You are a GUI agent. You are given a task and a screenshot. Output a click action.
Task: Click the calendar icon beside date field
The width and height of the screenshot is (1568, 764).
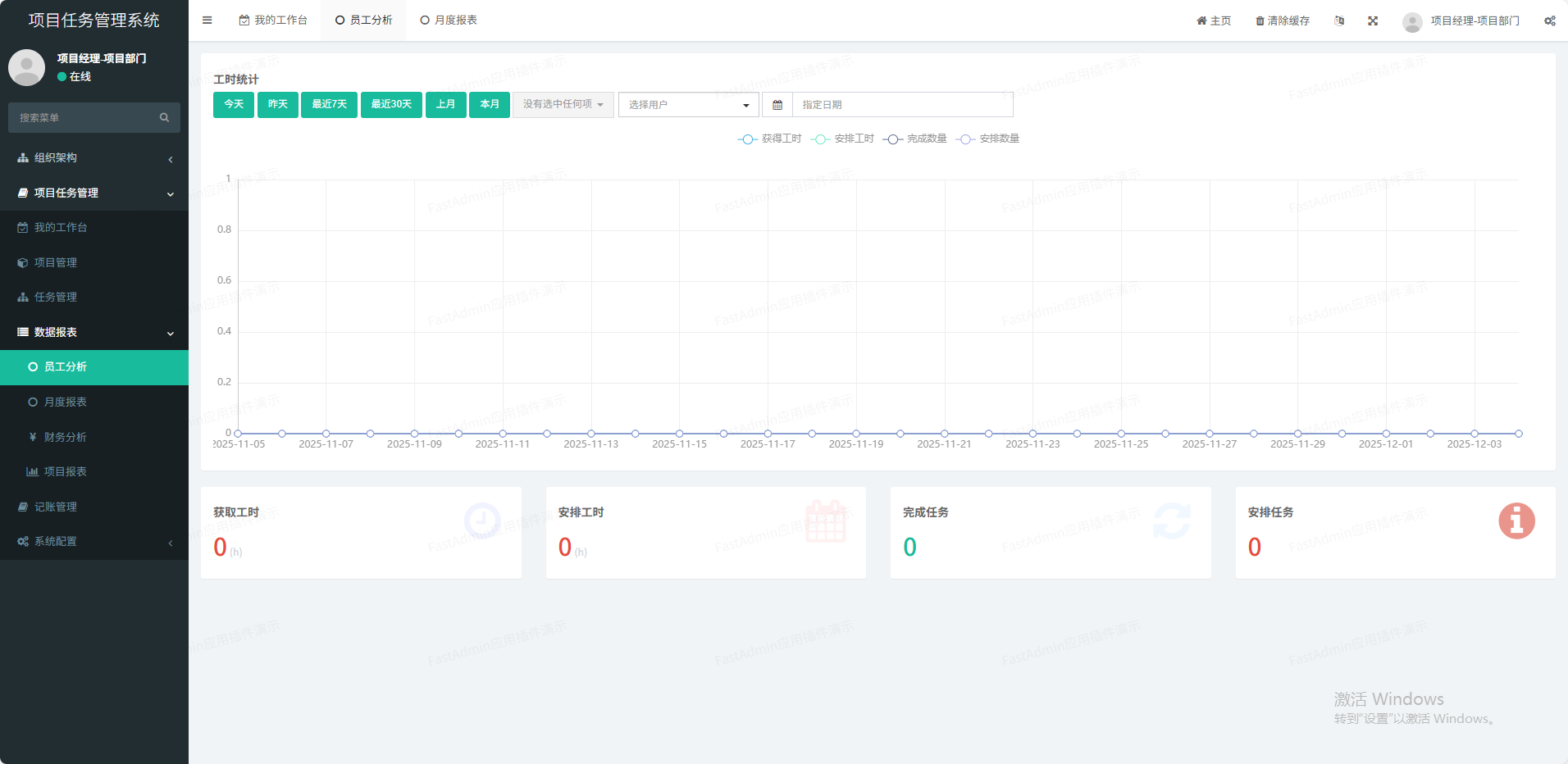click(777, 105)
